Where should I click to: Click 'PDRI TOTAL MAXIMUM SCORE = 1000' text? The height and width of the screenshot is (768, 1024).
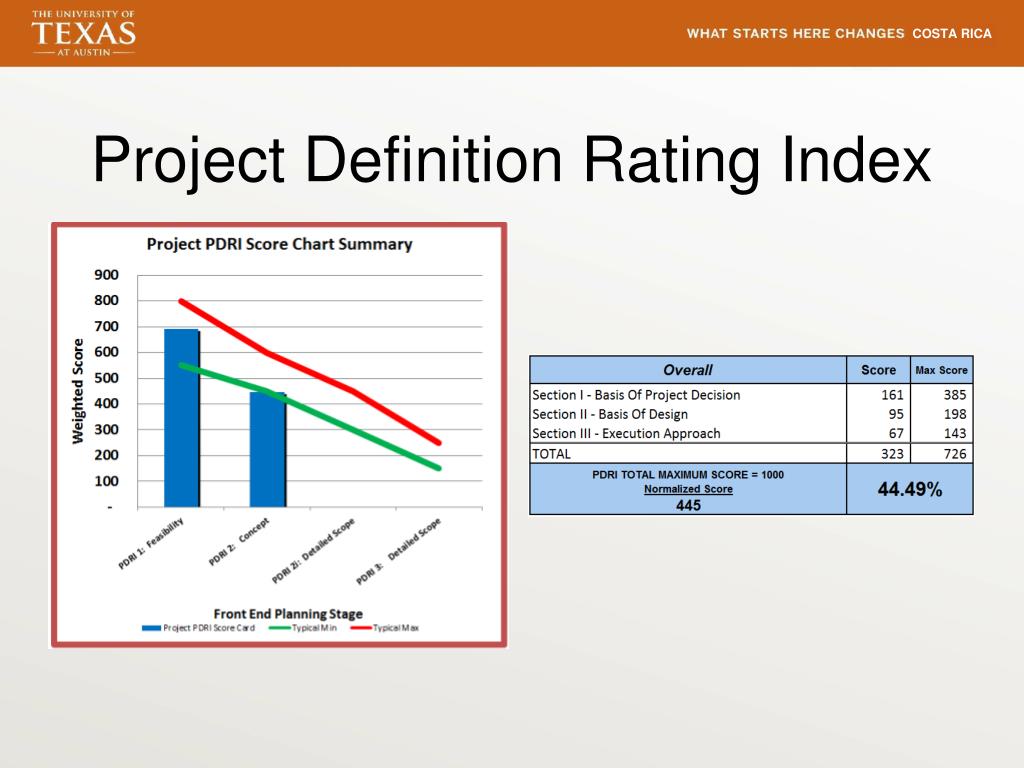(x=688, y=475)
